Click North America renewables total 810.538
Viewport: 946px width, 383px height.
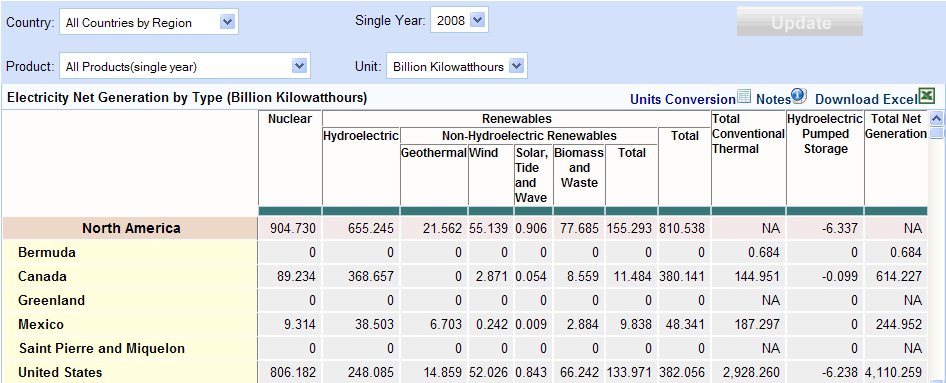coord(682,228)
